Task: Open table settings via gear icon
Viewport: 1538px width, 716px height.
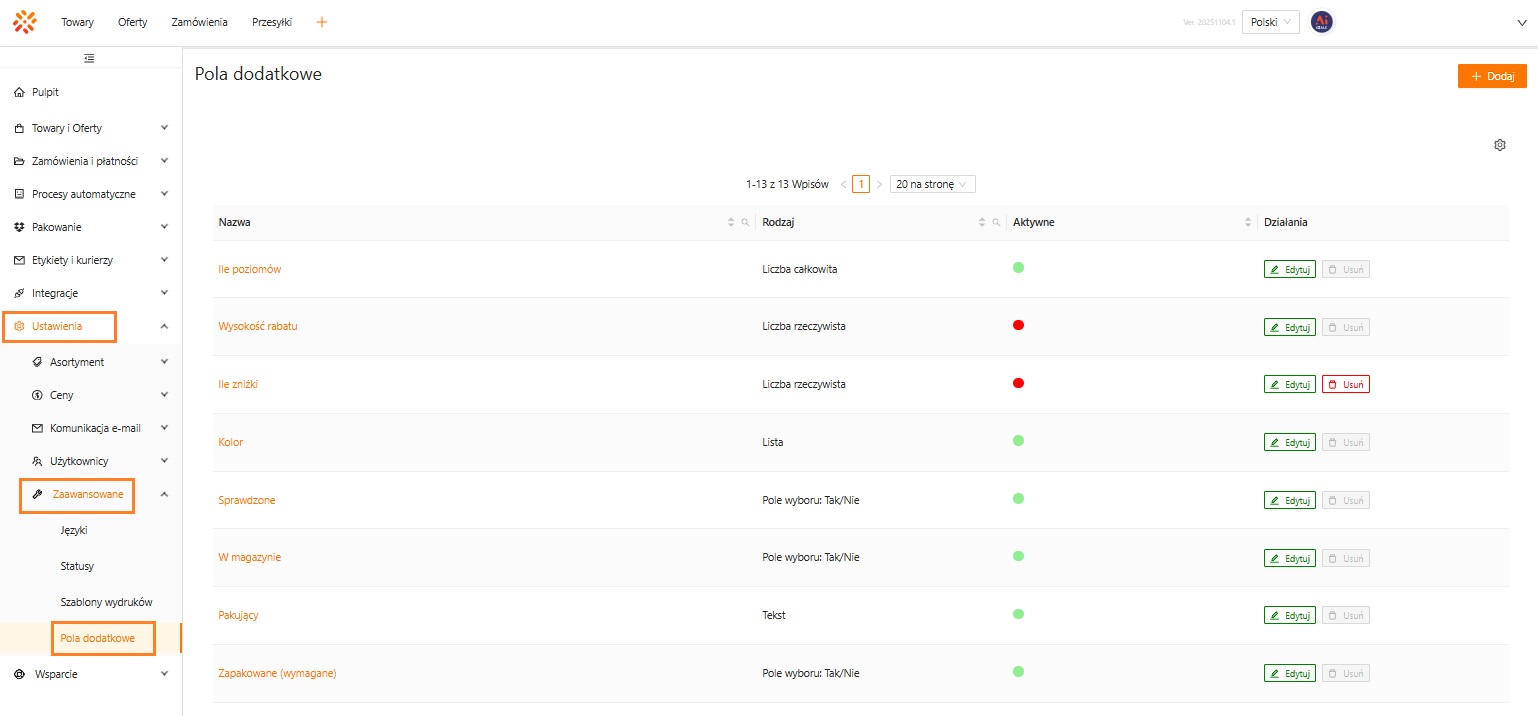Action: click(1499, 145)
